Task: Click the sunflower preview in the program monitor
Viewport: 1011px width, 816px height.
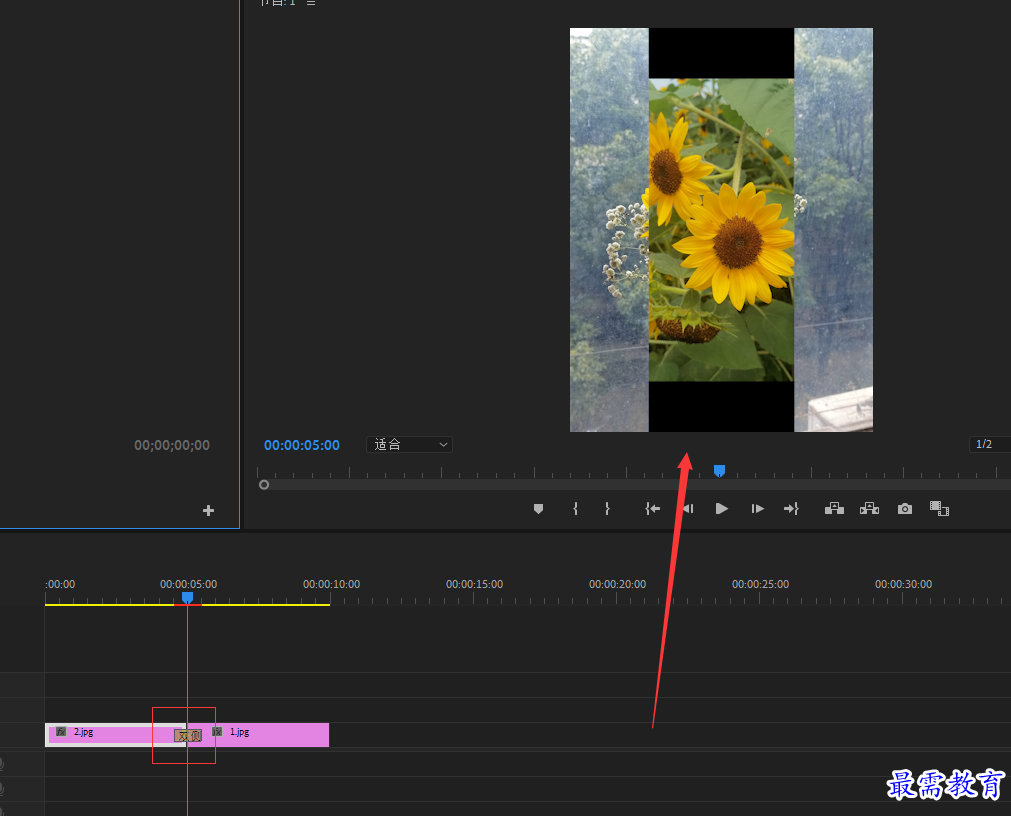Action: [721, 229]
